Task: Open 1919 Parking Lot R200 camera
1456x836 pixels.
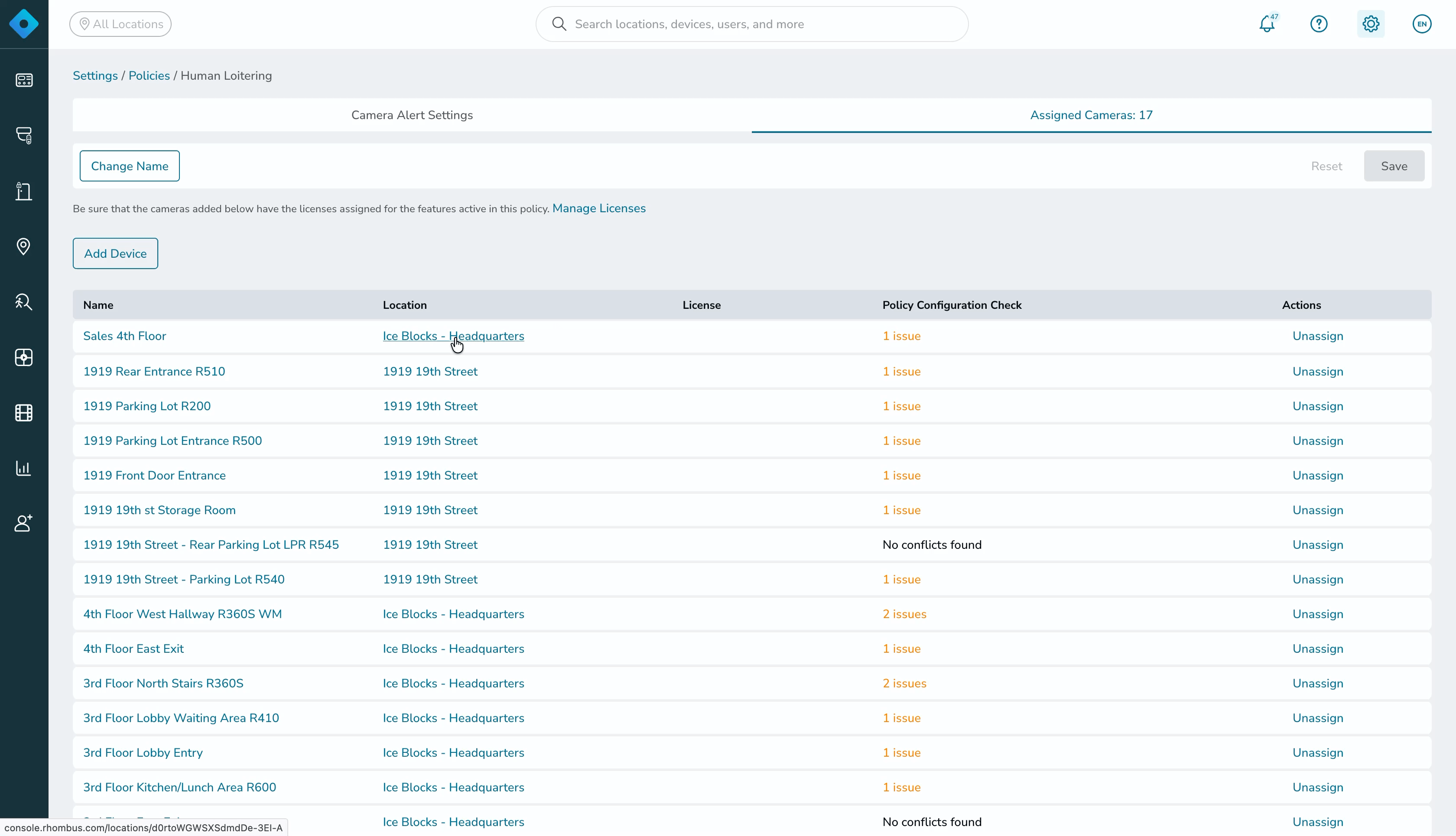Action: [x=147, y=406]
